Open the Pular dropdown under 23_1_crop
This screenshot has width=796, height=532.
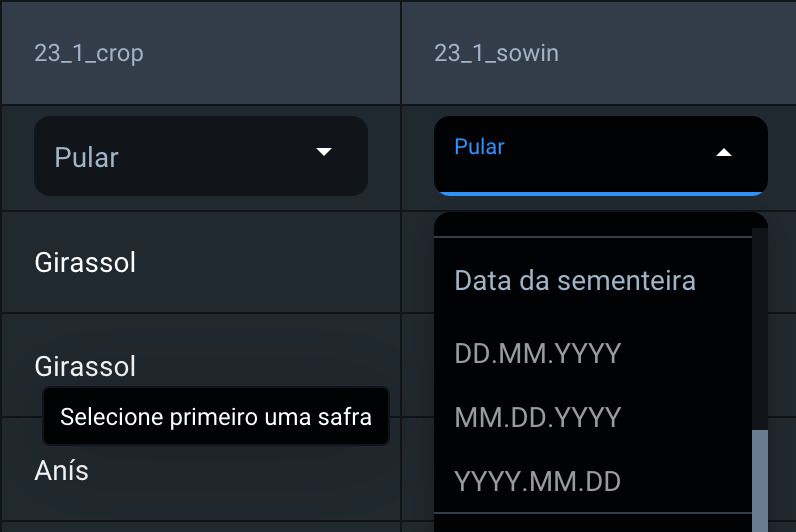(200, 156)
